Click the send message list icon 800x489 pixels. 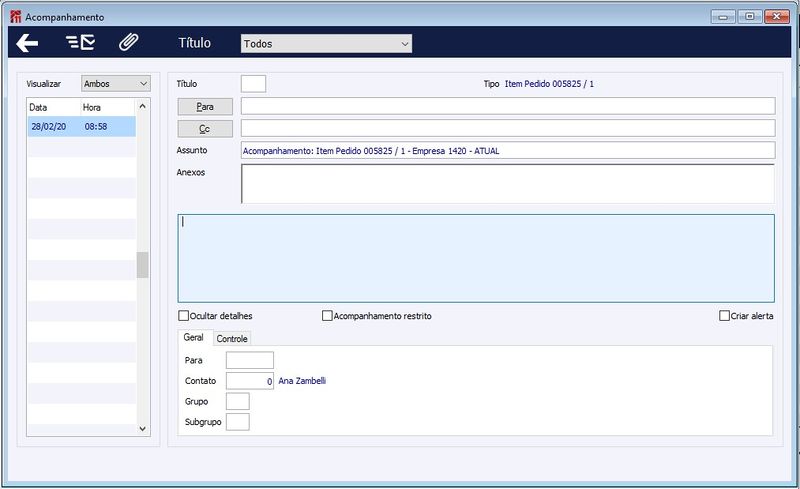point(81,42)
